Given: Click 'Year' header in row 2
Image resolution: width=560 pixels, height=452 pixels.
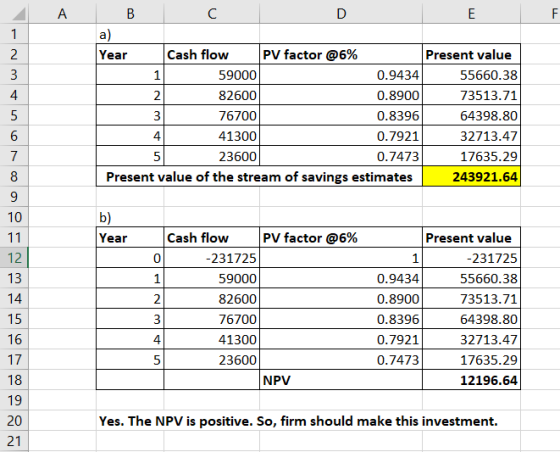Looking at the screenshot, I should point(130,55).
